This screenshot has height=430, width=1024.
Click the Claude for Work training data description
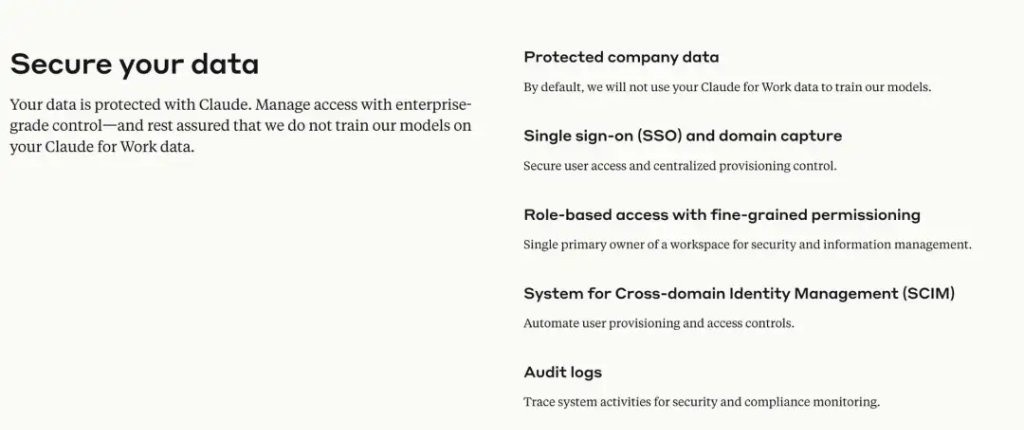(727, 87)
